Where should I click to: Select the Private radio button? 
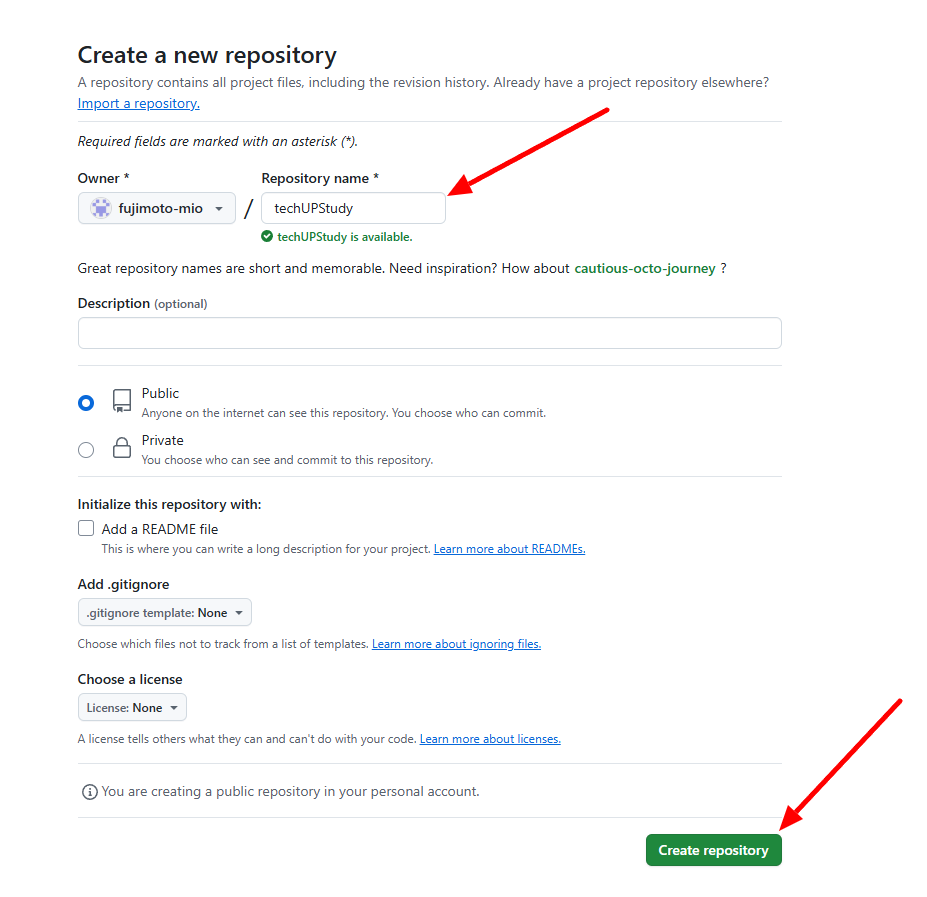click(86, 450)
